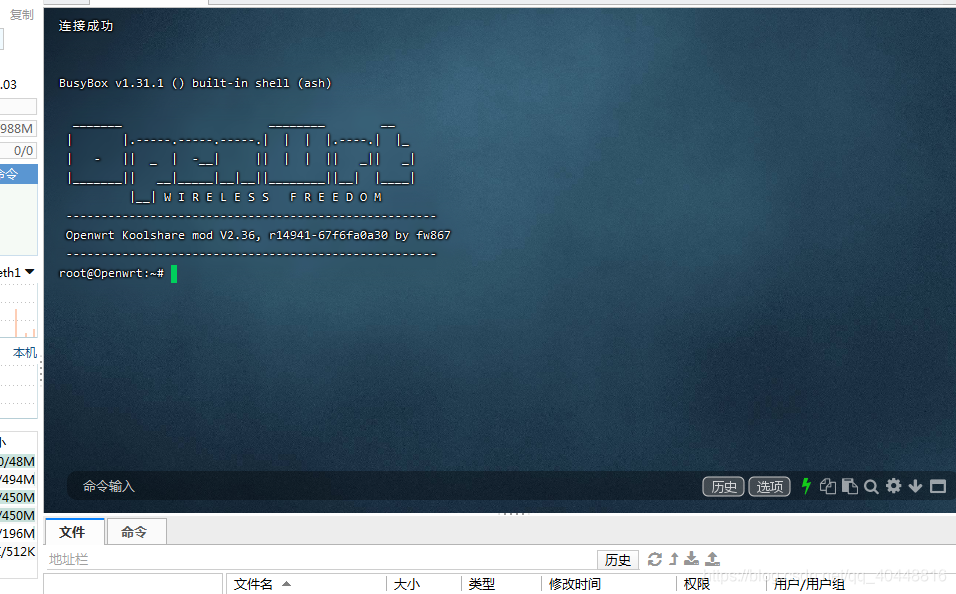
Task: Click the 历史 button beside address bar
Action: [x=618, y=560]
